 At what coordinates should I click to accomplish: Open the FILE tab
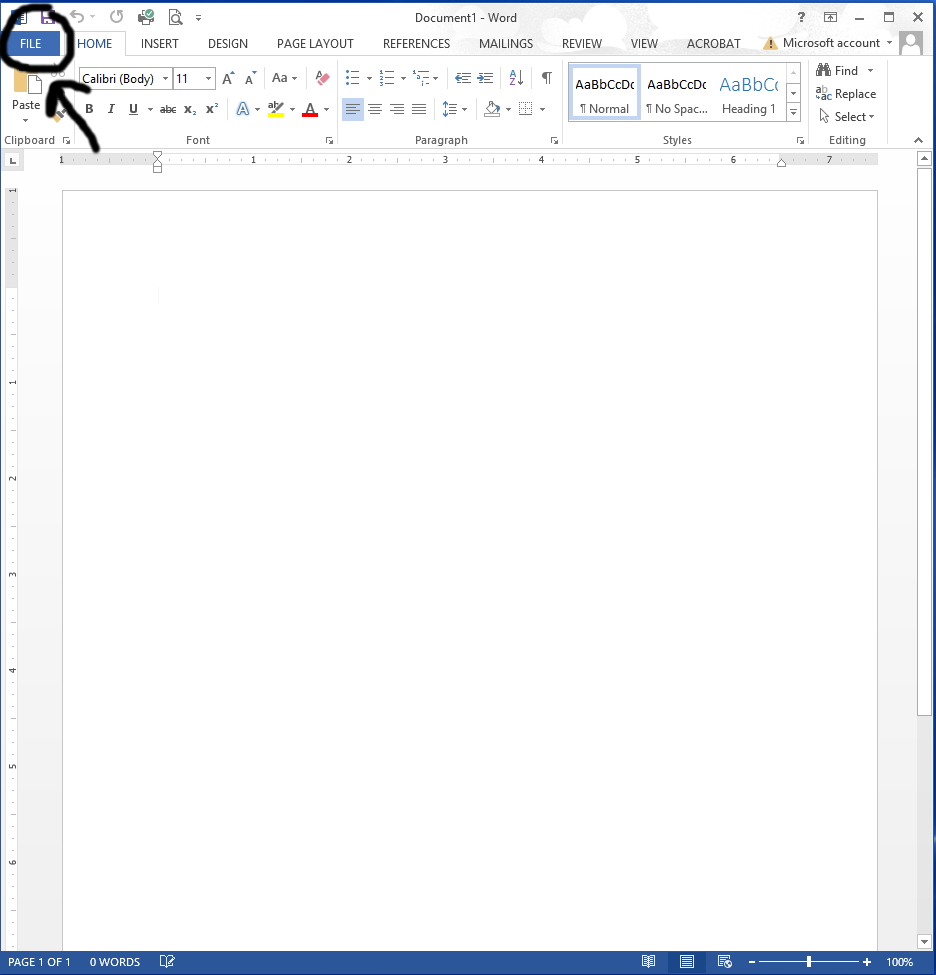click(x=30, y=44)
